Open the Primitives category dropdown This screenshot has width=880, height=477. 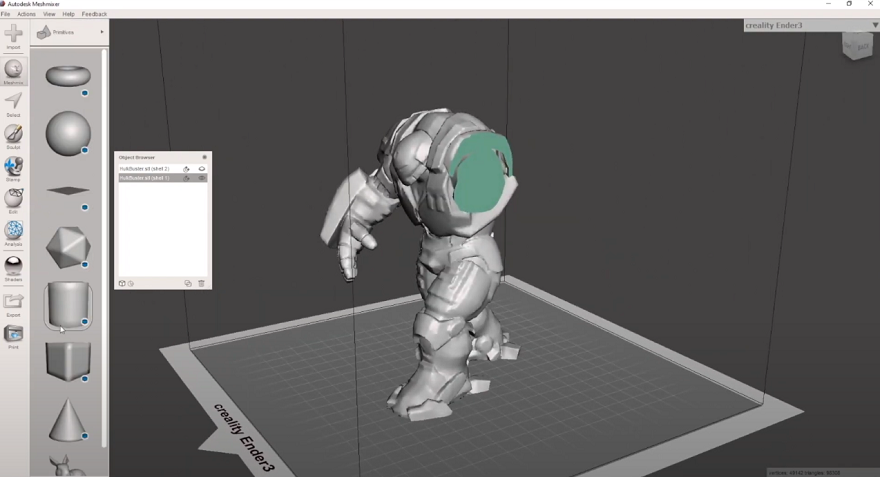102,32
